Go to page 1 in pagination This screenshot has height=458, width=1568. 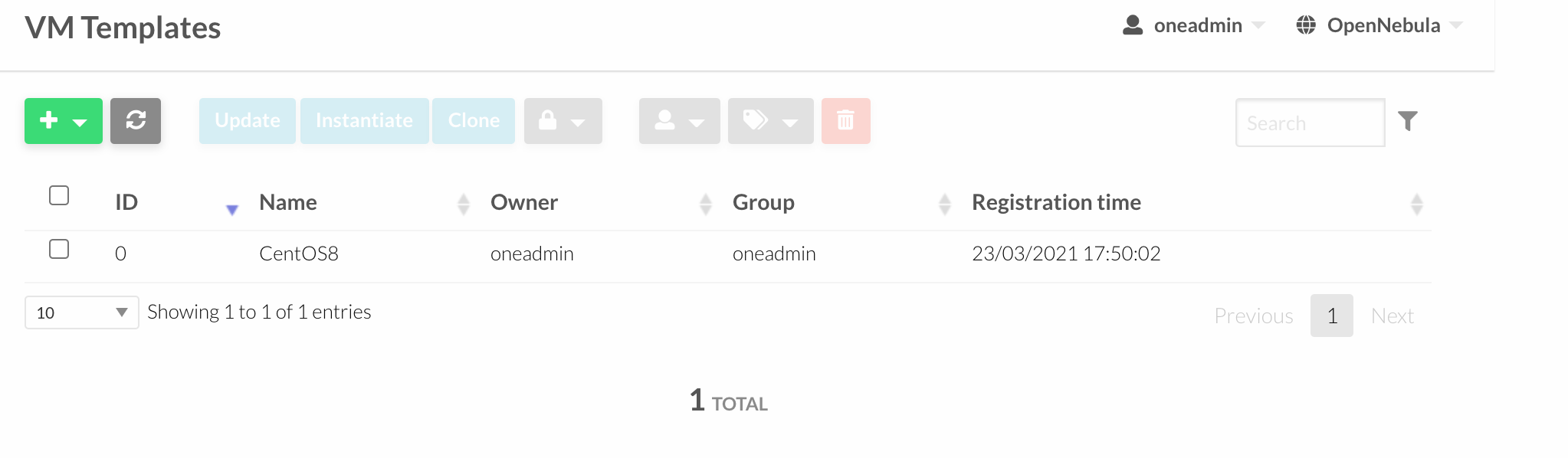point(1332,316)
